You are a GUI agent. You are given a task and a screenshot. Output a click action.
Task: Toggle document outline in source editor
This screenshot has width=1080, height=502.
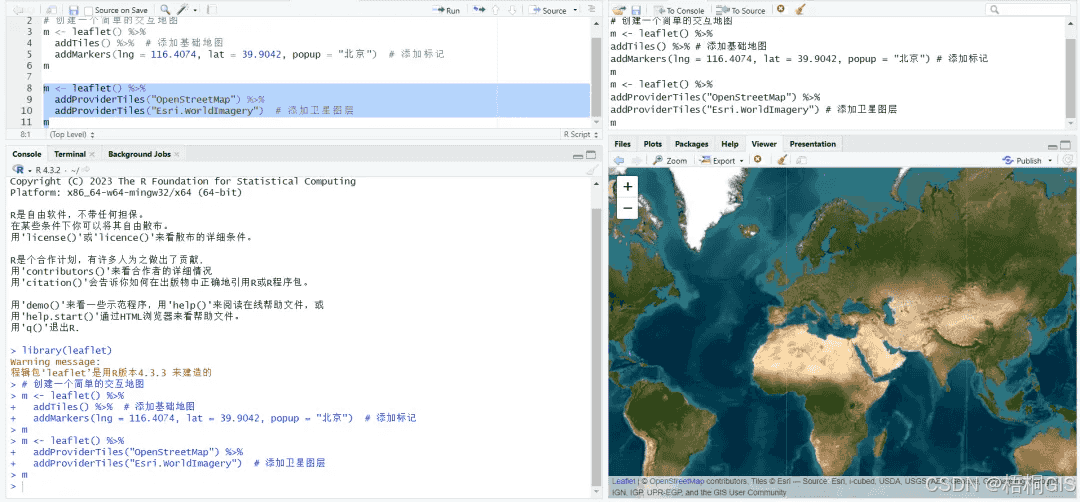[x=591, y=9]
